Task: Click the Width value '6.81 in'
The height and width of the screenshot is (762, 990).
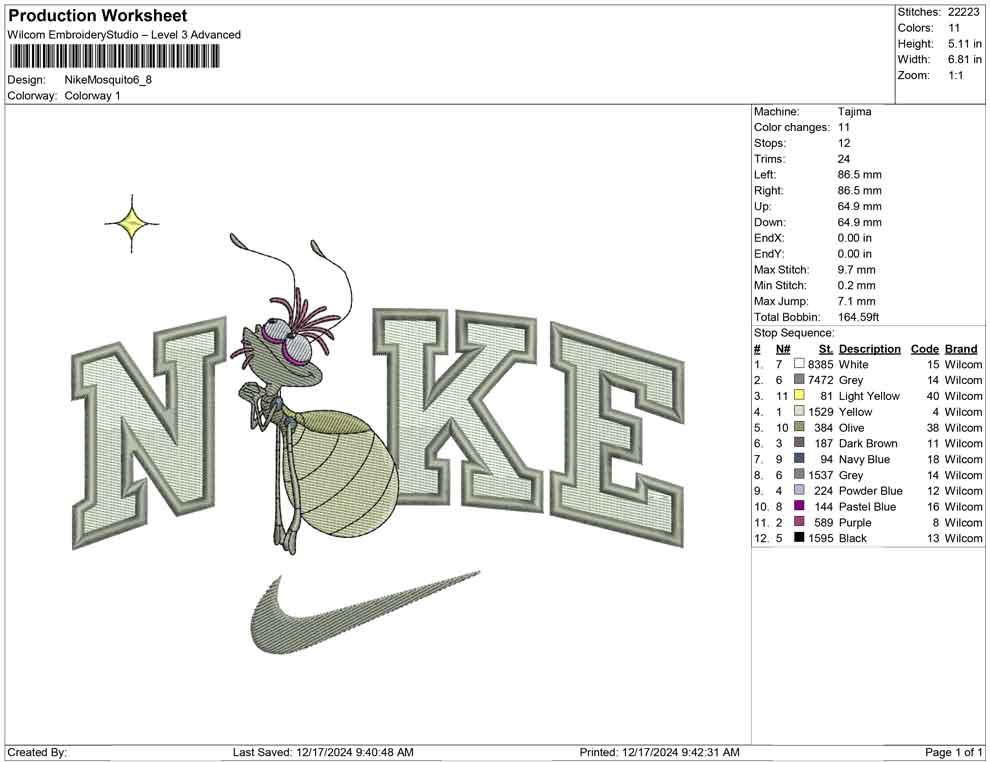Action: (965, 59)
